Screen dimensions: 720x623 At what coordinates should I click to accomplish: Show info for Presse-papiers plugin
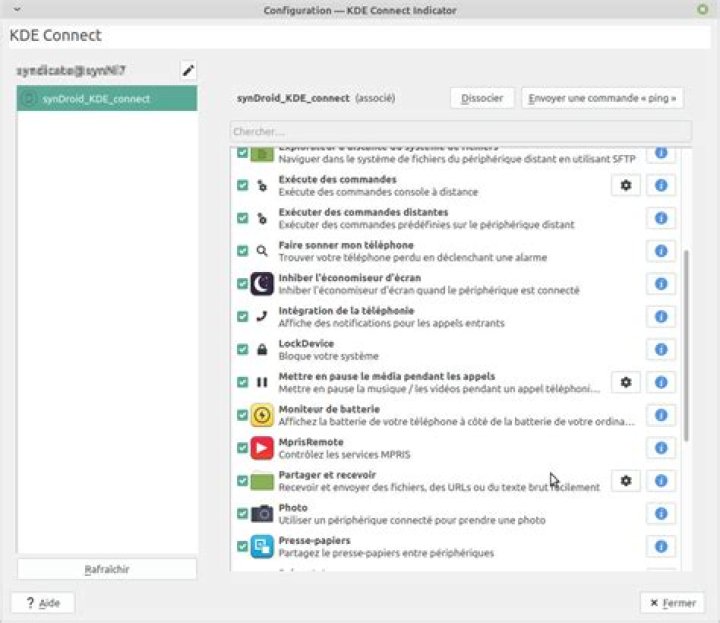point(661,546)
